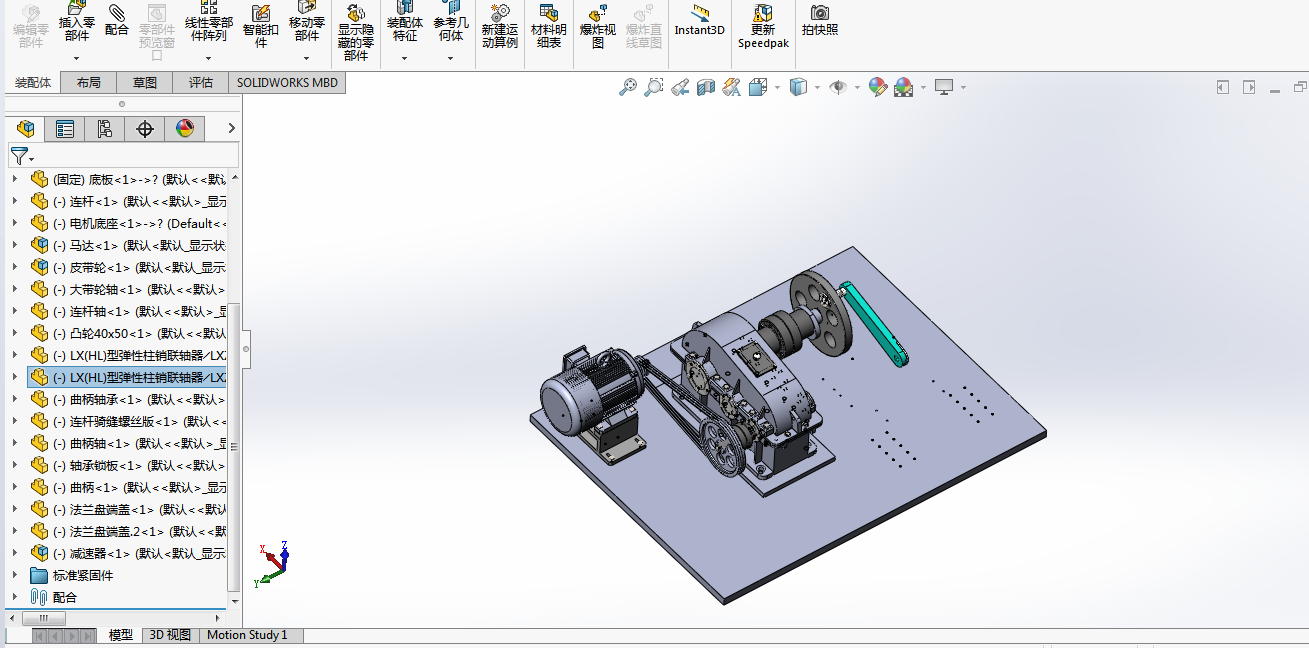Click the View Orientation cube icon

click(758, 88)
